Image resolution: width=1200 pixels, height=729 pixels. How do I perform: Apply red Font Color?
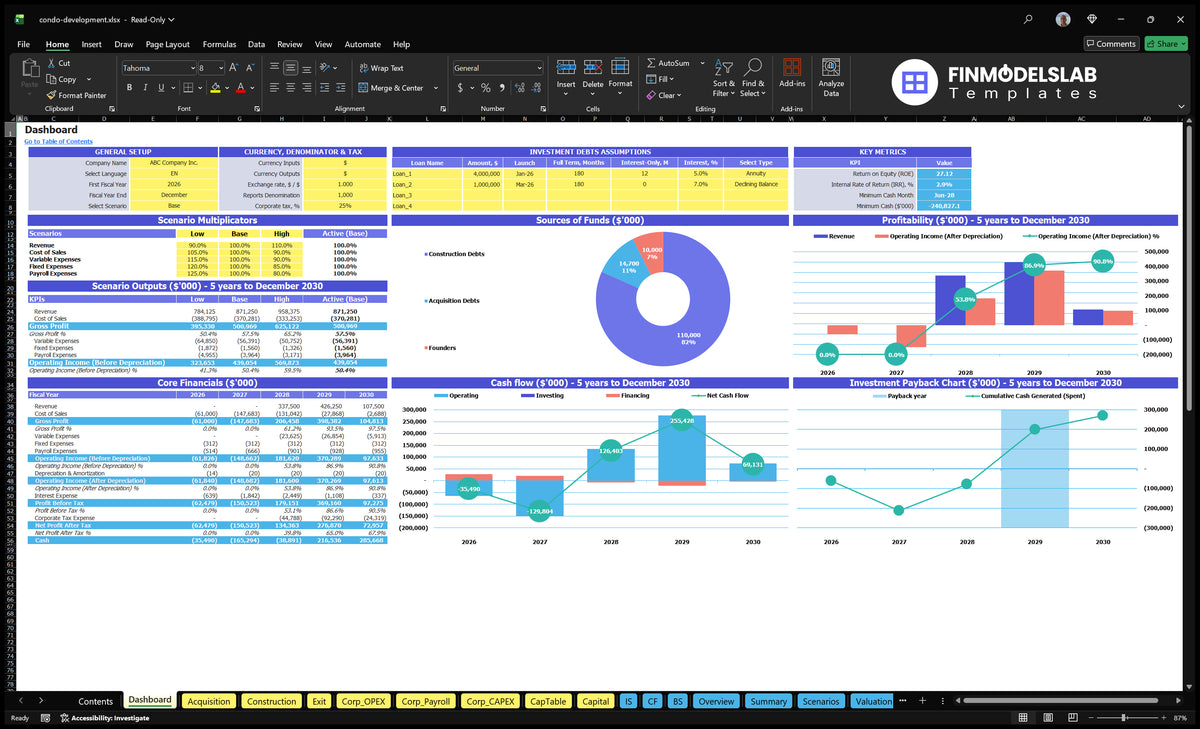coord(239,88)
